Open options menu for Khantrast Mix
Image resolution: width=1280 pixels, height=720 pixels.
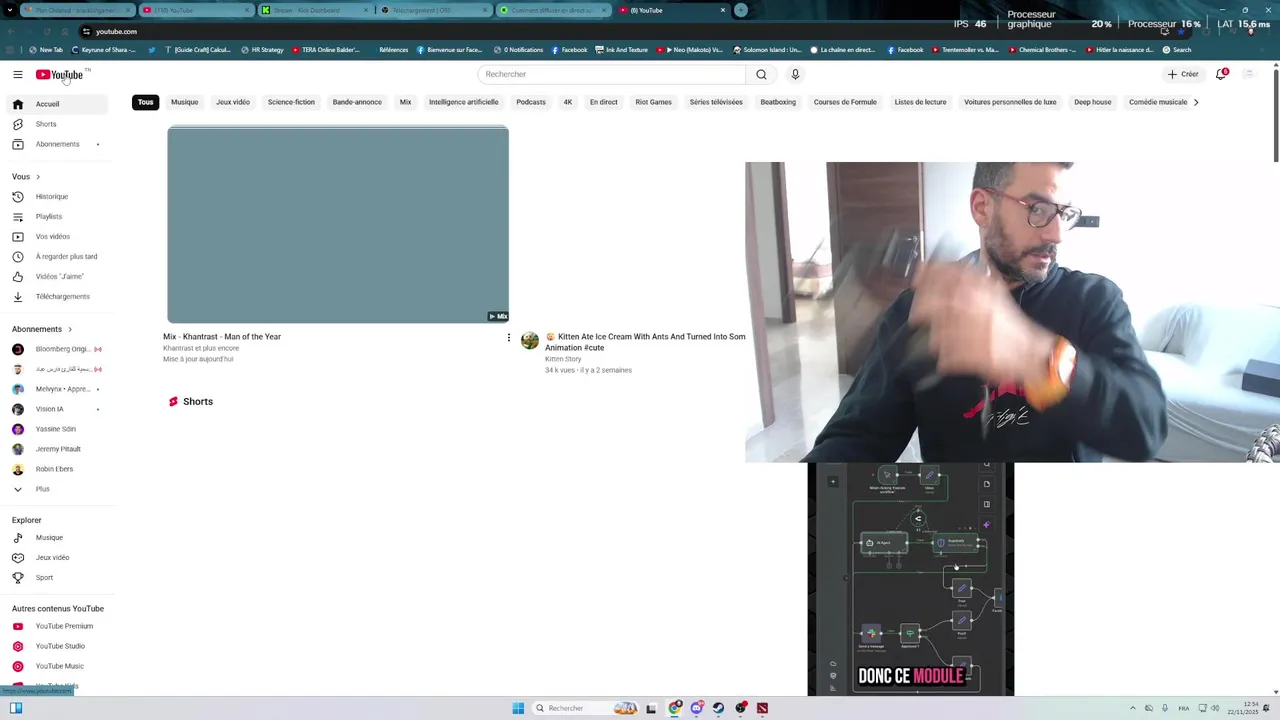(x=508, y=338)
